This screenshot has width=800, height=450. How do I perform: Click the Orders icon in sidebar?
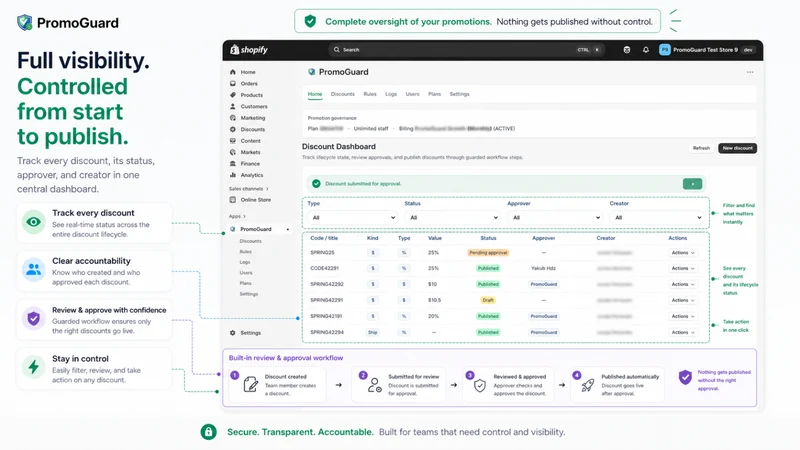pos(233,83)
